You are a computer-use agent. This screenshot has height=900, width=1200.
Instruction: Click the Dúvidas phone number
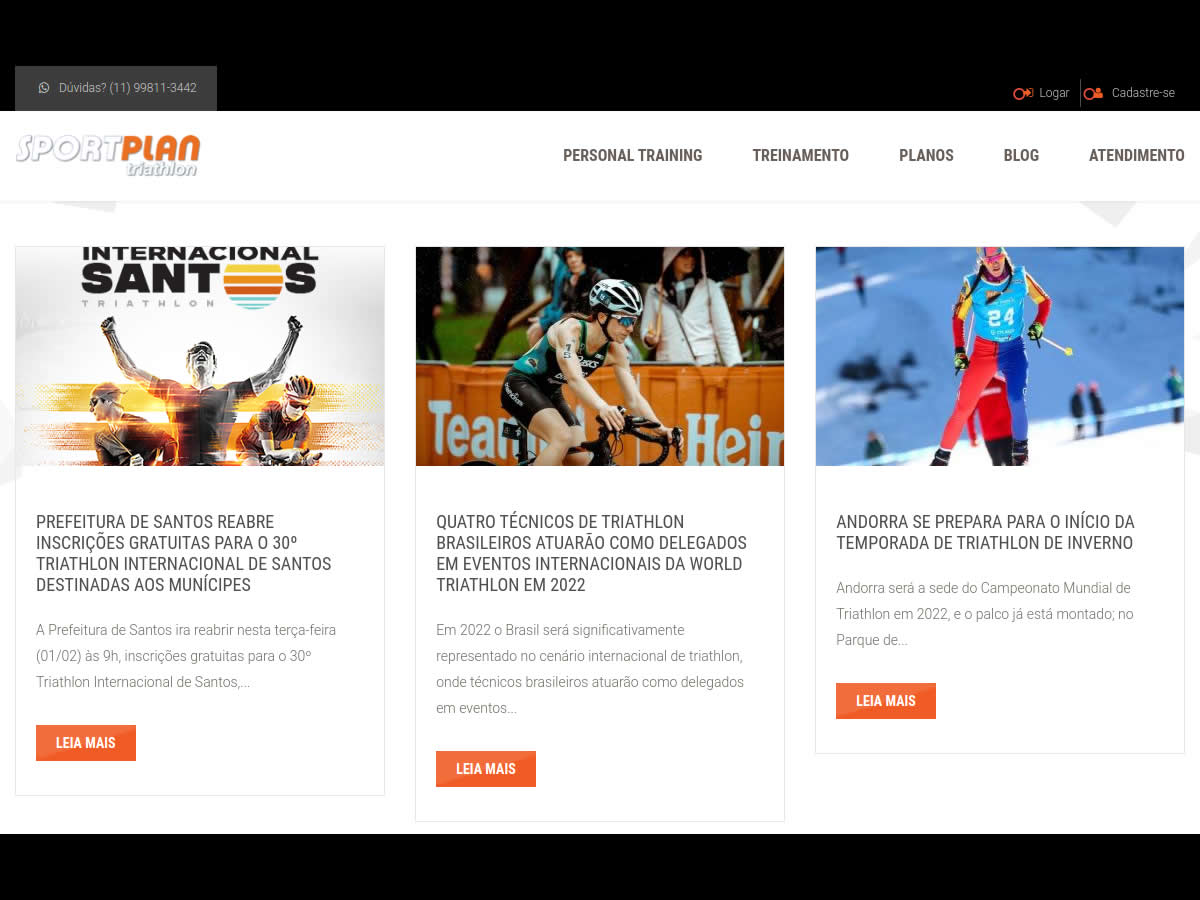127,88
